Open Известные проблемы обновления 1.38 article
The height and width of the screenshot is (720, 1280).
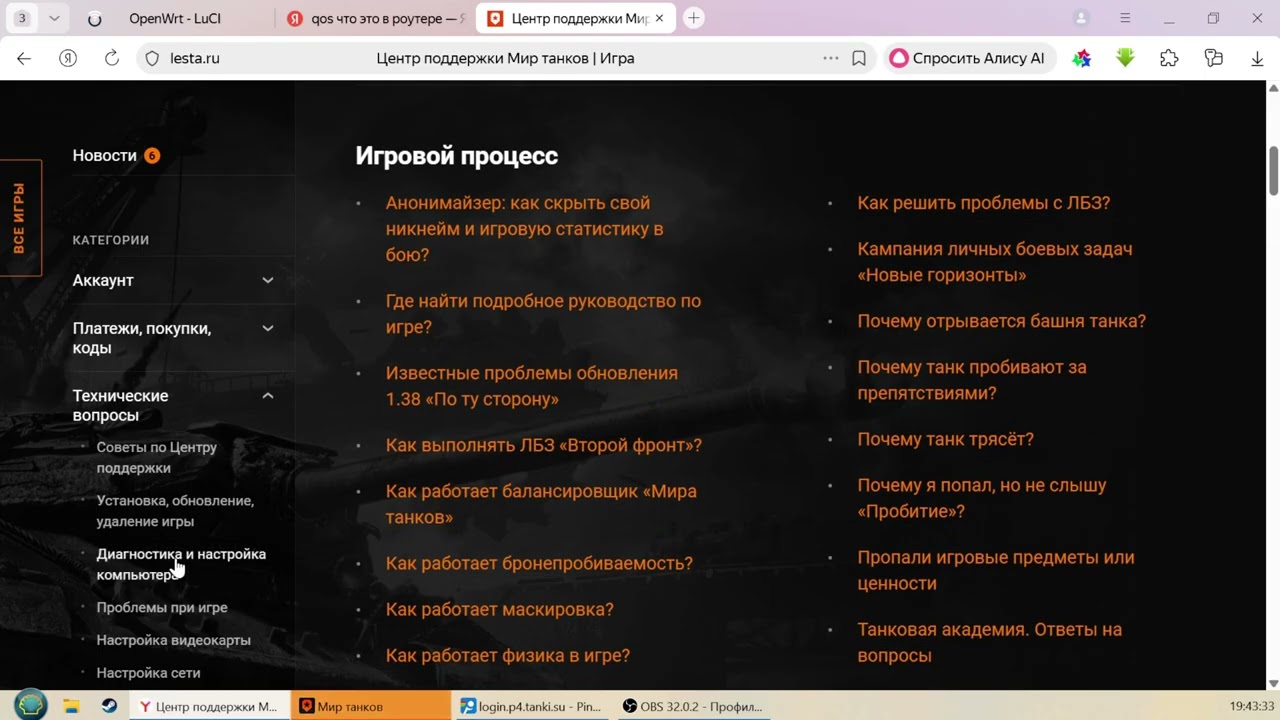[531, 386]
